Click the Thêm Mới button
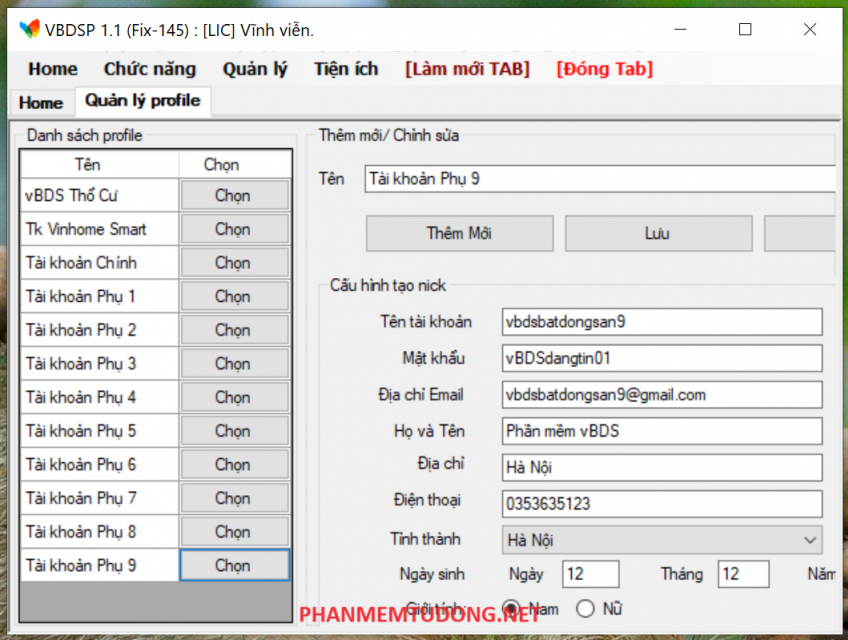Screen dimensions: 848x640 point(459,233)
